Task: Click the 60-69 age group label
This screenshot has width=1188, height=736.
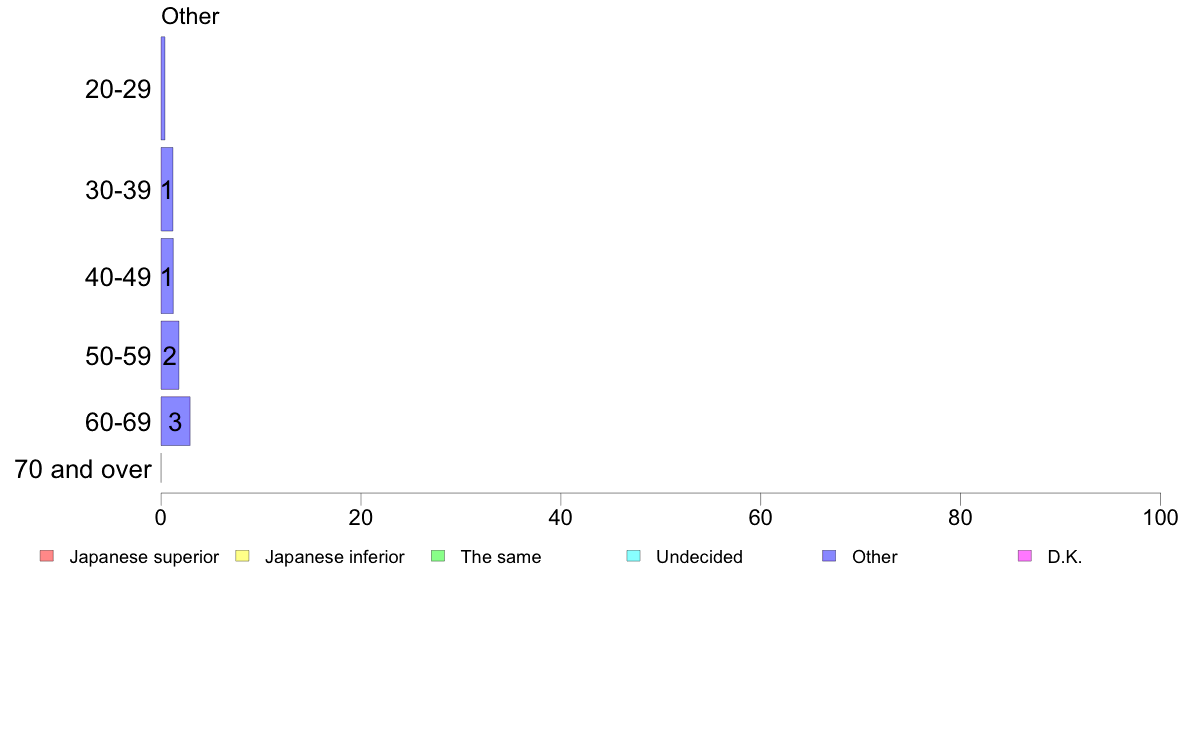Action: coord(118,421)
